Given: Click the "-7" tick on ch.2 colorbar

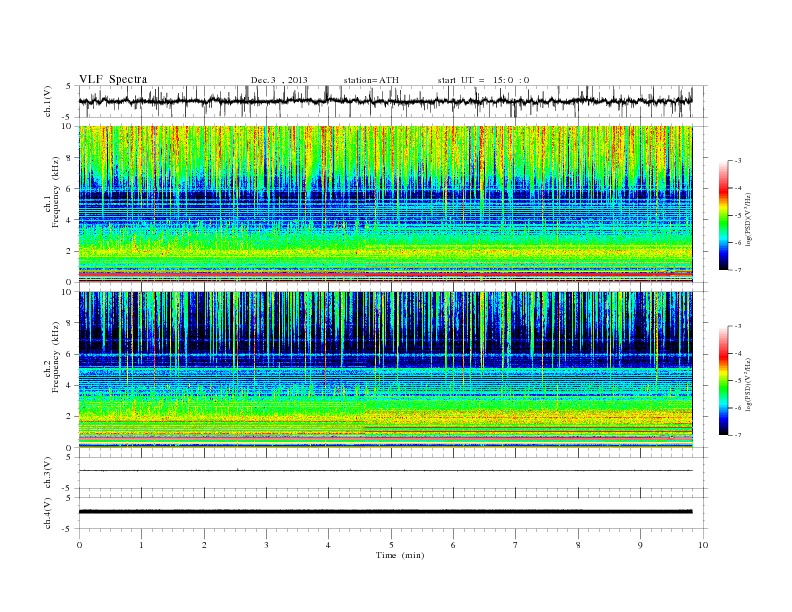Looking at the screenshot, I should [738, 435].
